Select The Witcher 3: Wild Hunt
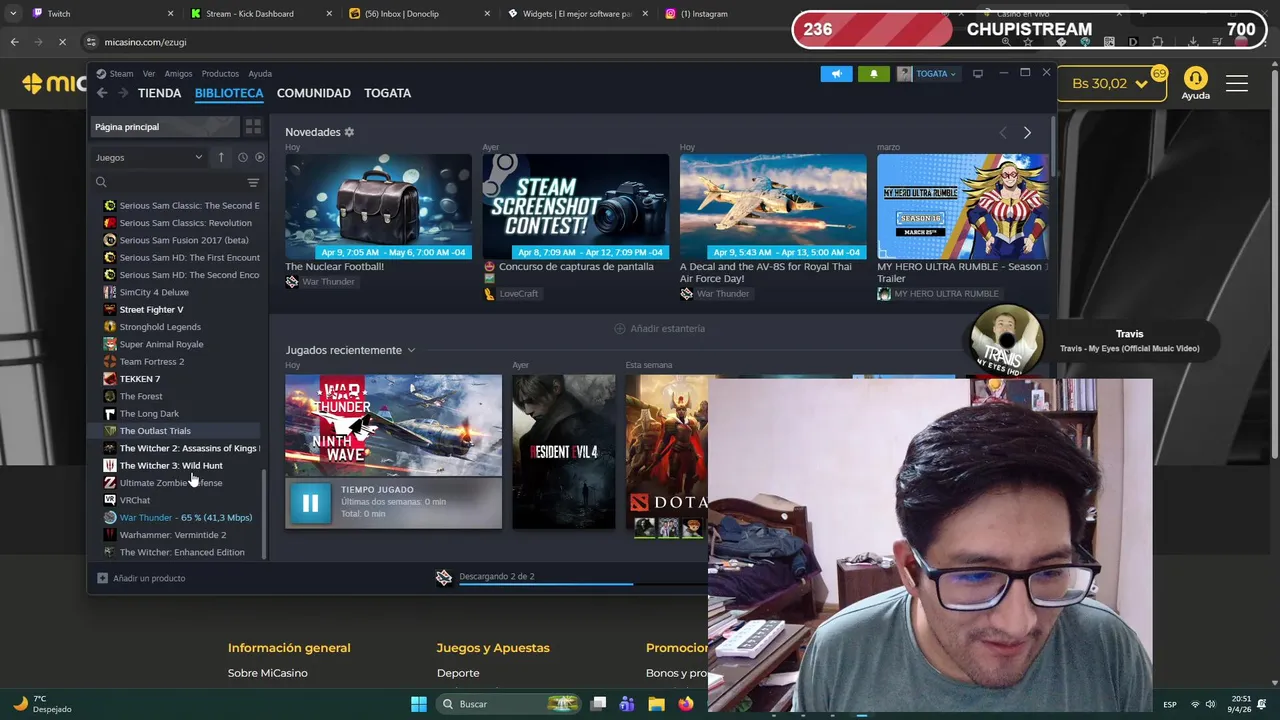 click(171, 465)
